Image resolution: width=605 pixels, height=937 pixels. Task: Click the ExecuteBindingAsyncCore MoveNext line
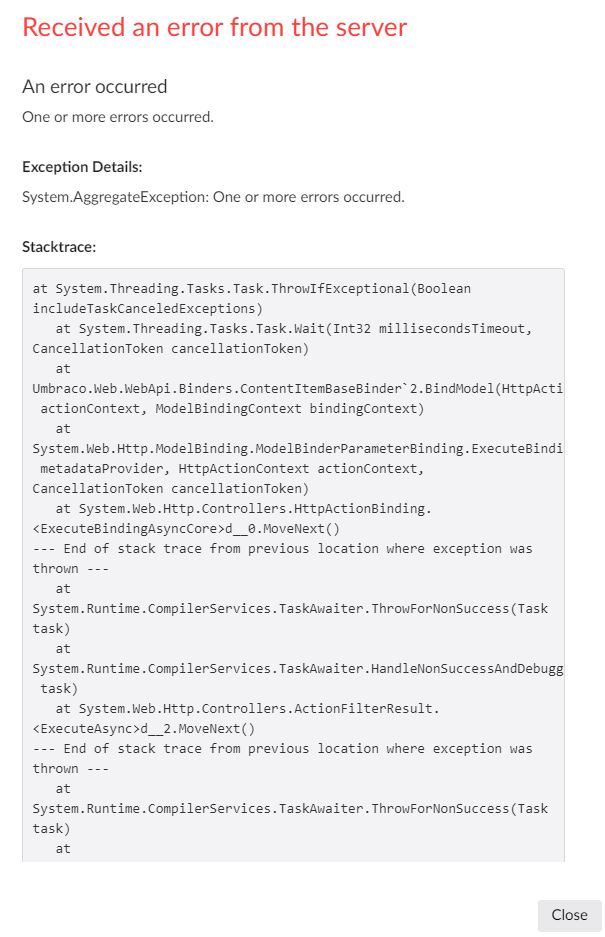click(186, 529)
